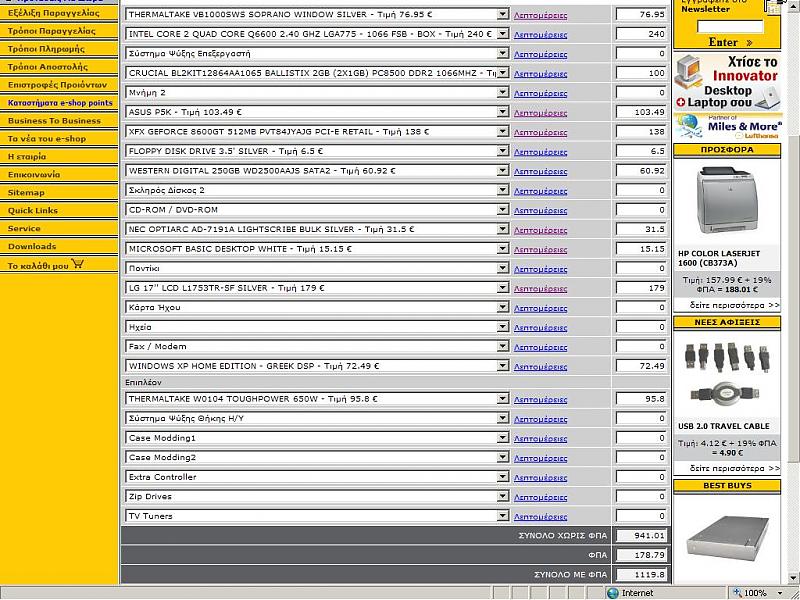Click total without VAT field 941.01

point(641,535)
